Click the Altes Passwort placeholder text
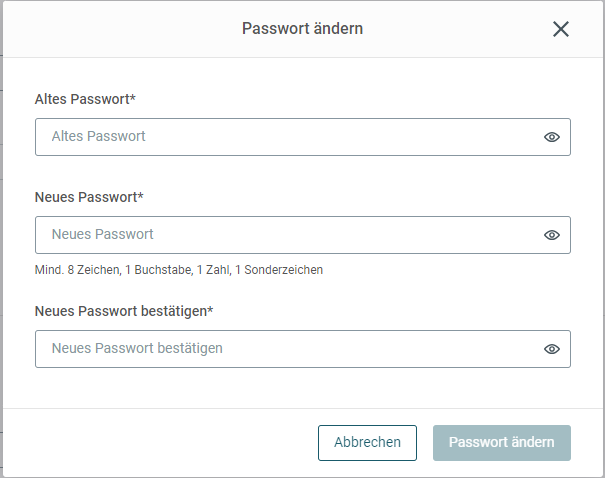 click(98, 136)
